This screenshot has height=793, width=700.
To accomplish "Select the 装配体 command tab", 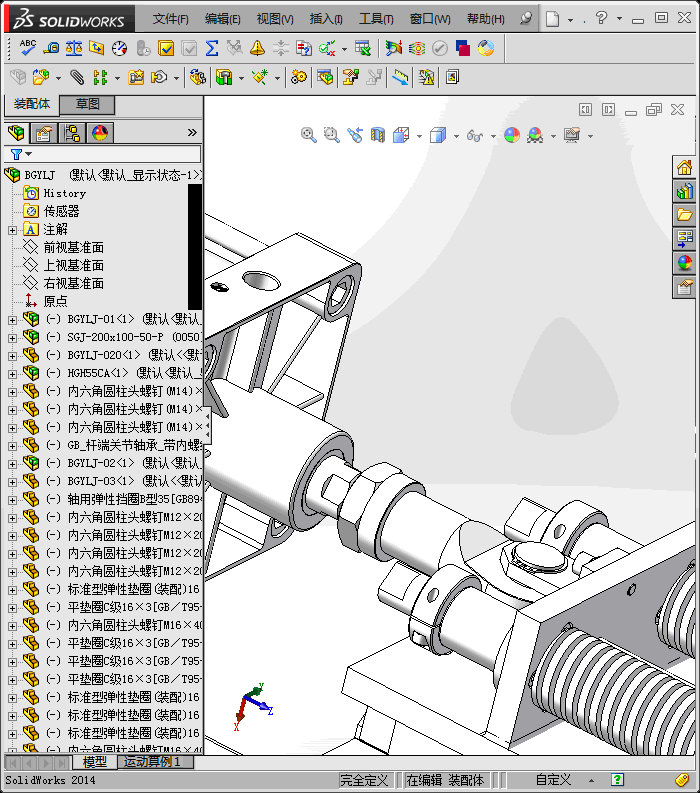I will coord(32,104).
